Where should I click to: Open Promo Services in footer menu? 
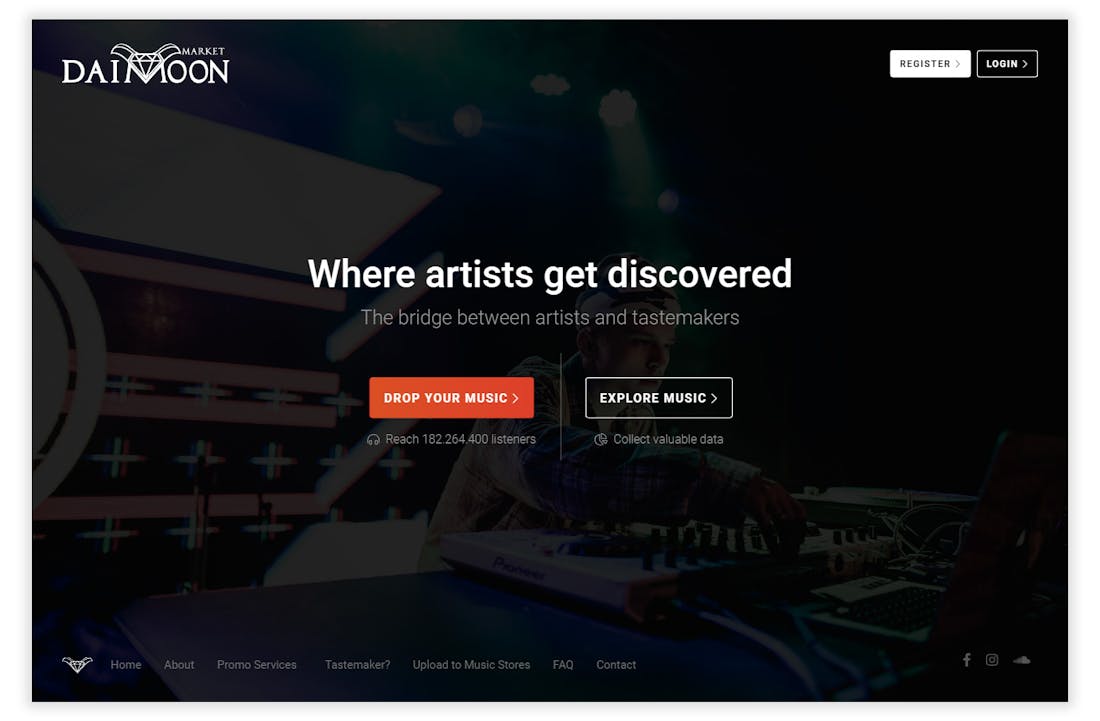[x=257, y=665]
